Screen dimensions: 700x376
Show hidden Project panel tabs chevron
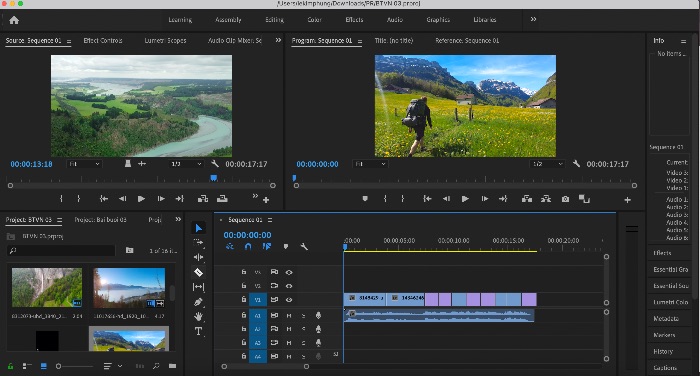pyautogui.click(x=178, y=219)
